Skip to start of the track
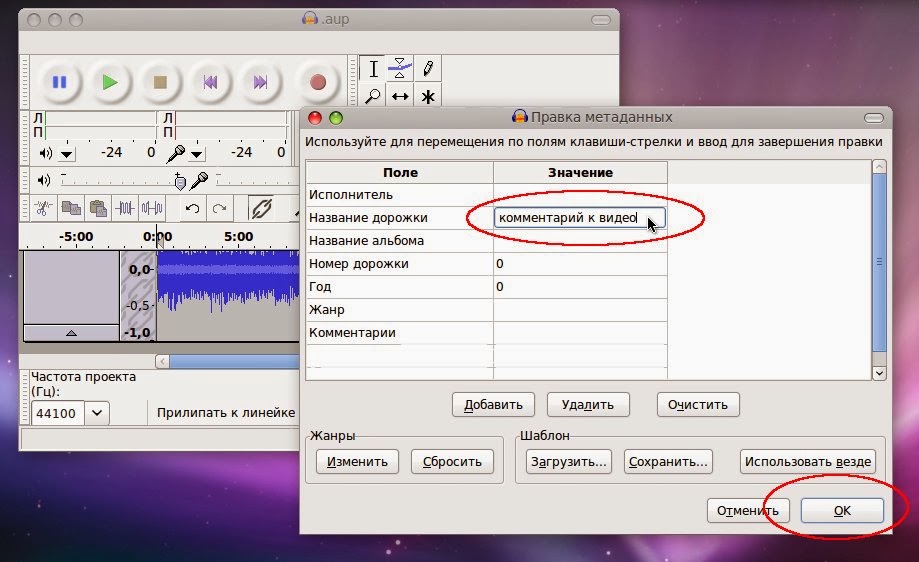Screen dimensions: 919x562 (x=210, y=82)
